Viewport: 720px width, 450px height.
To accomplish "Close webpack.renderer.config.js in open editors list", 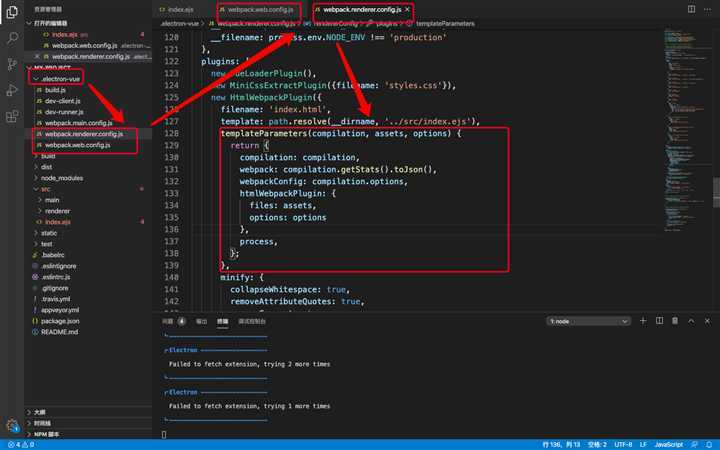I will click(x=37, y=56).
